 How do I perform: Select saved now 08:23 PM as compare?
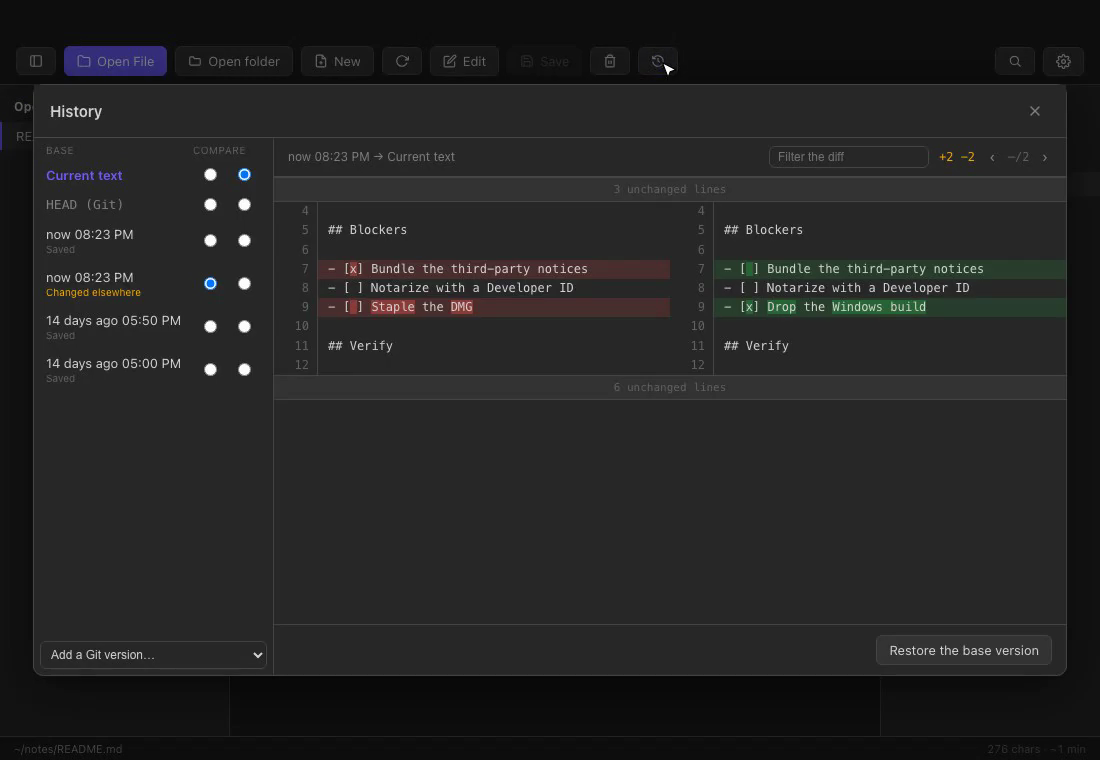tap(244, 240)
